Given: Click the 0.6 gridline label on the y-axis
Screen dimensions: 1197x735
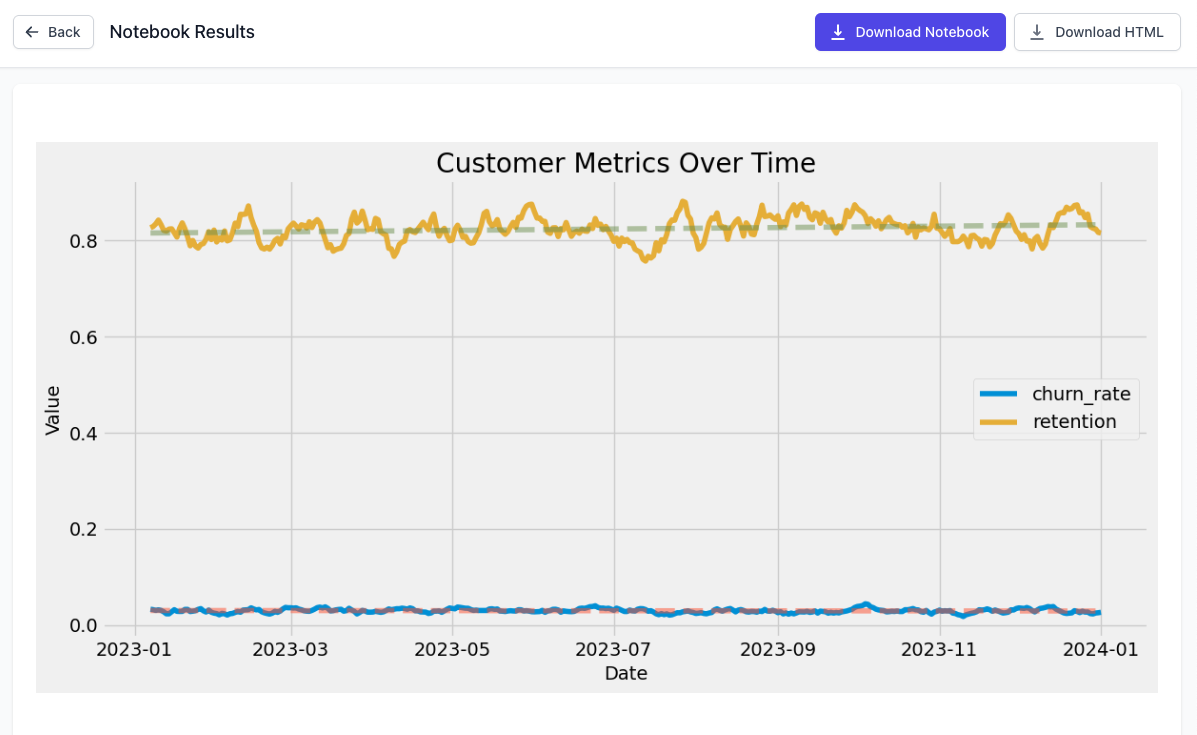Looking at the screenshot, I should [85, 337].
